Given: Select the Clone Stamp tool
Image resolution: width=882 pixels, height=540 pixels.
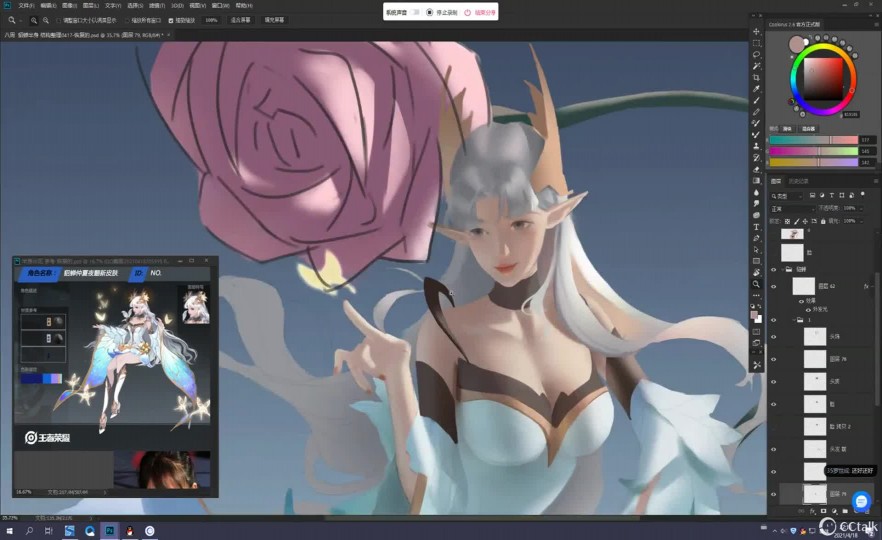Looking at the screenshot, I should (x=757, y=146).
